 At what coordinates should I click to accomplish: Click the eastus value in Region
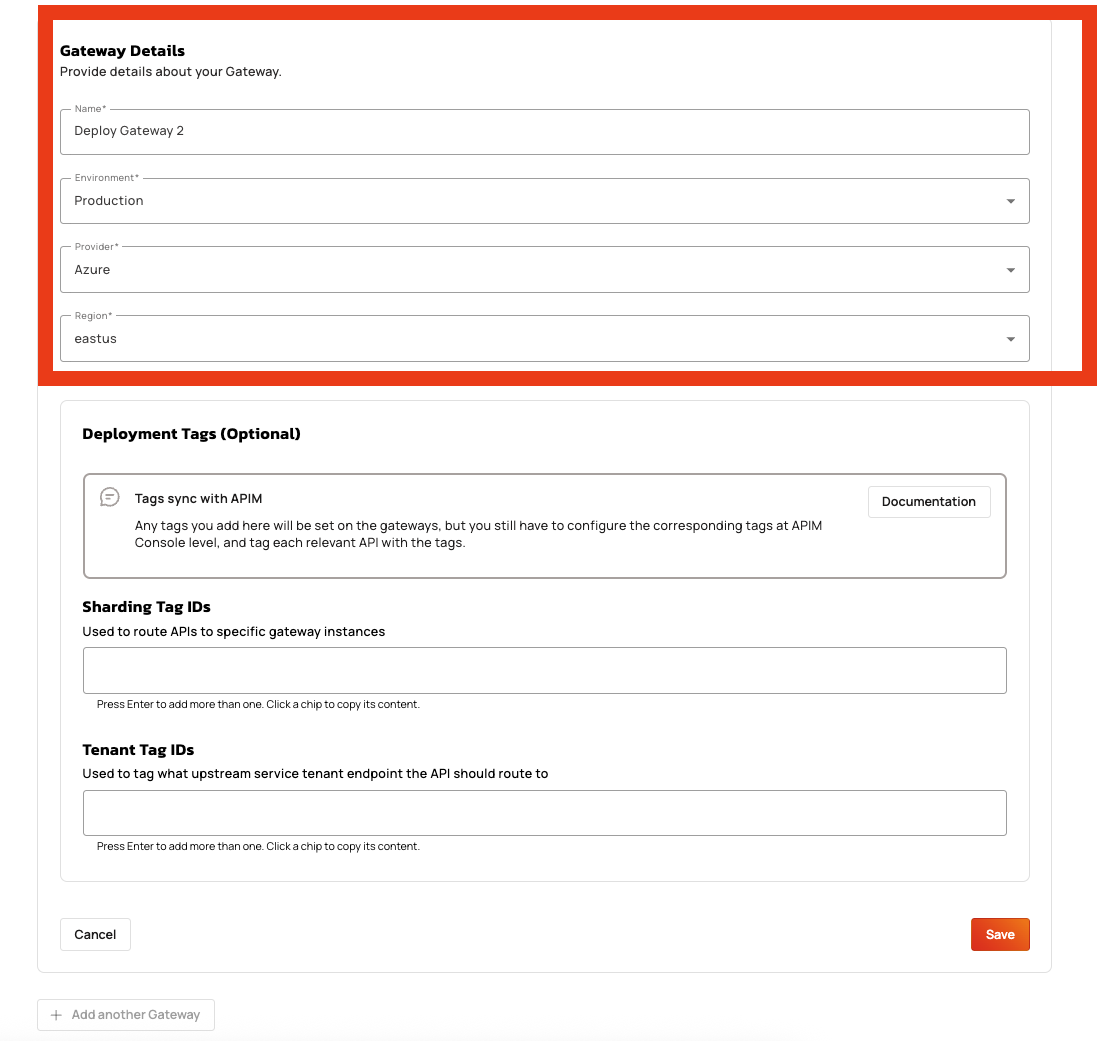point(95,339)
